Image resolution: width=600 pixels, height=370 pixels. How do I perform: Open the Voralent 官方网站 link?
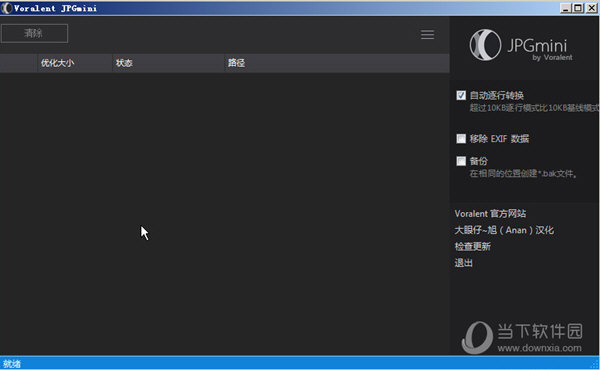click(x=490, y=214)
